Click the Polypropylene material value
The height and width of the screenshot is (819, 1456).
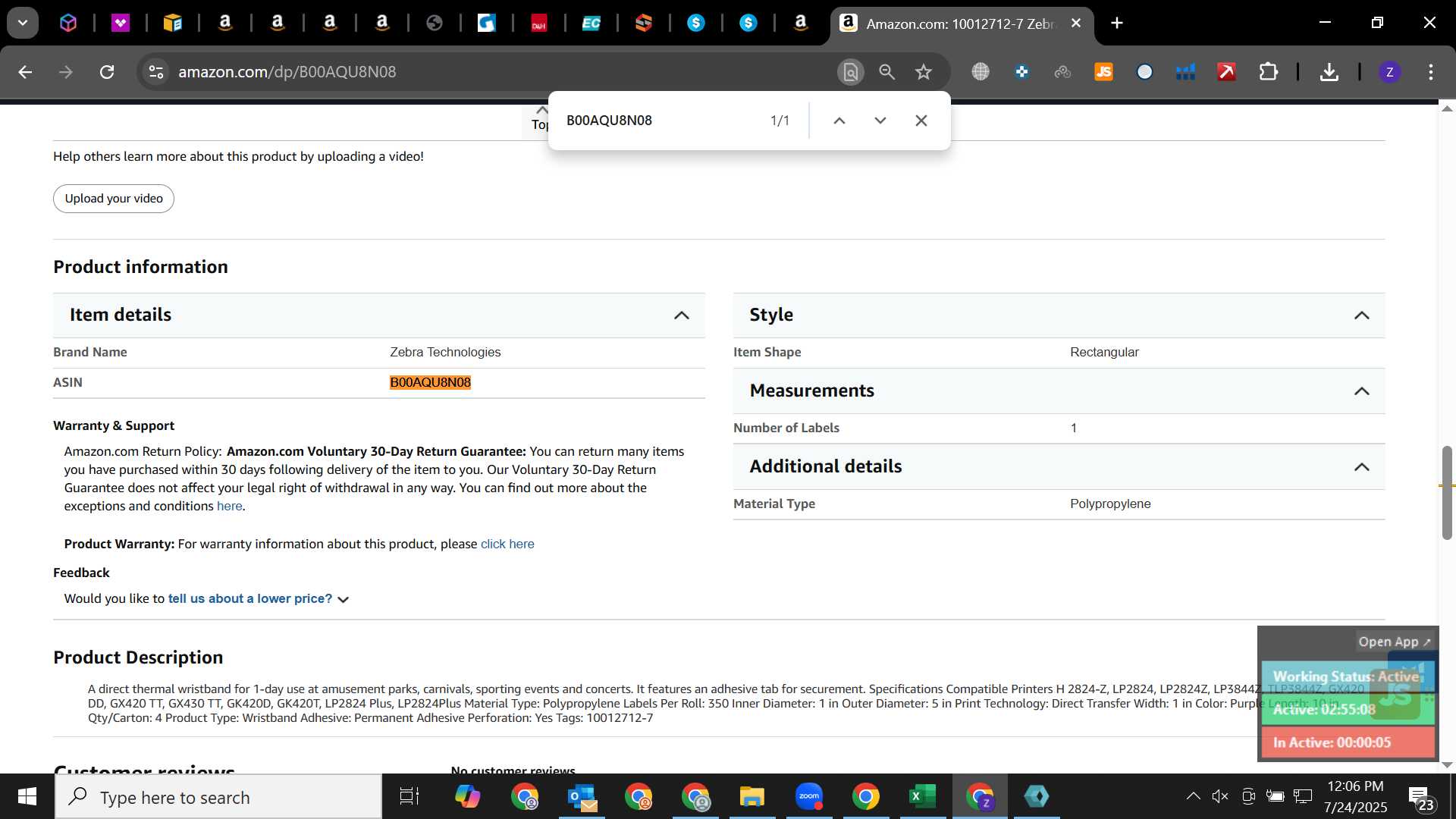[1110, 504]
